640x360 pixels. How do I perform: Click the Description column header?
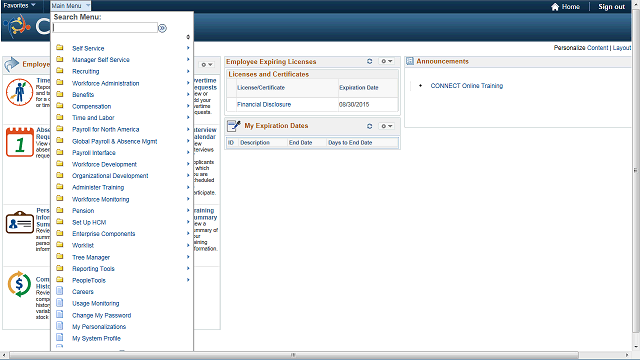[255, 143]
